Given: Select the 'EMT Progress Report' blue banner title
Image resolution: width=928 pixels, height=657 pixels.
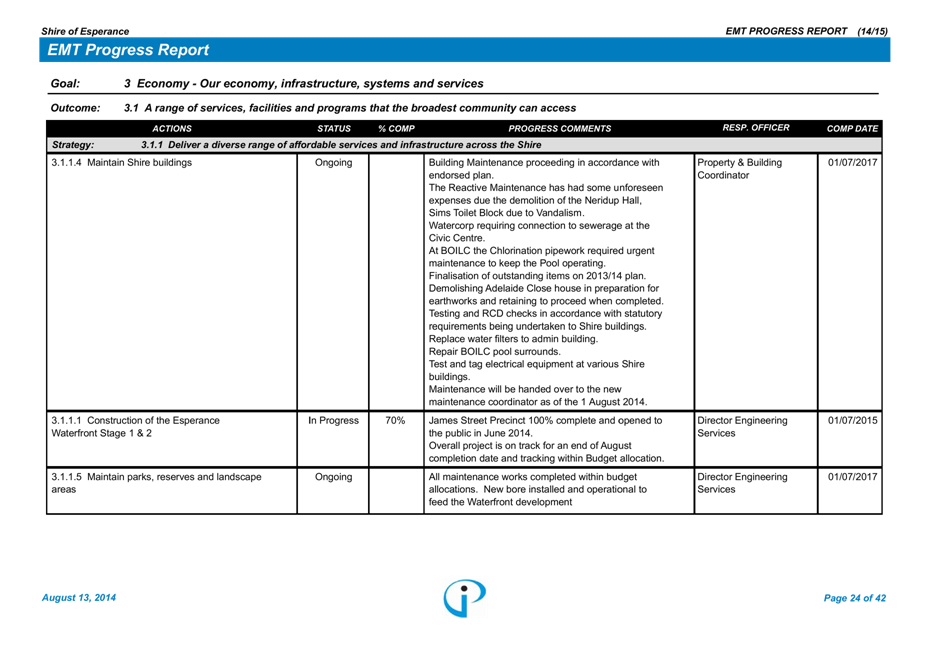Looking at the screenshot, I should (x=128, y=50).
